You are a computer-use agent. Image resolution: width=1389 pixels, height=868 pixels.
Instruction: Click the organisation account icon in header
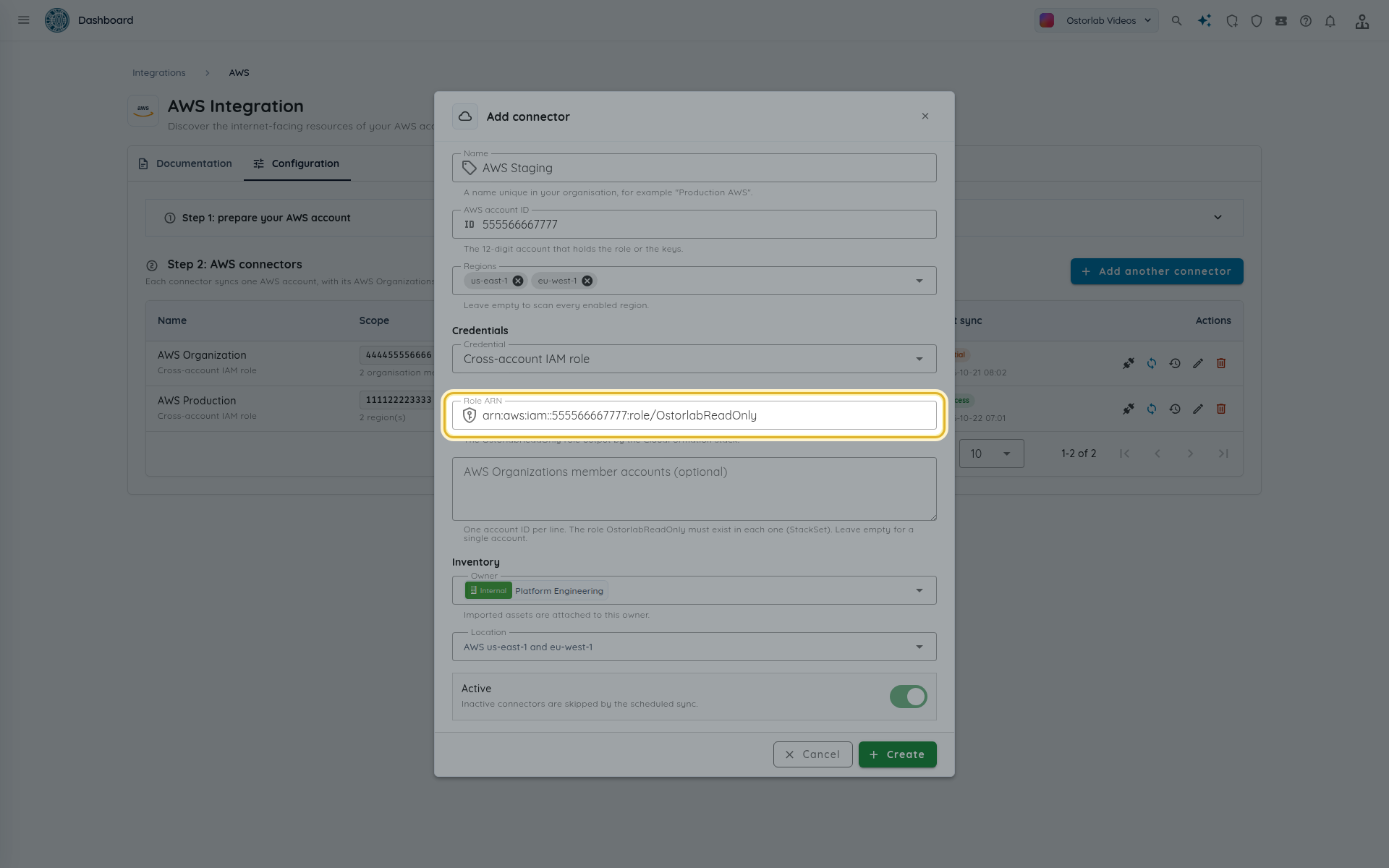pyautogui.click(x=1362, y=21)
